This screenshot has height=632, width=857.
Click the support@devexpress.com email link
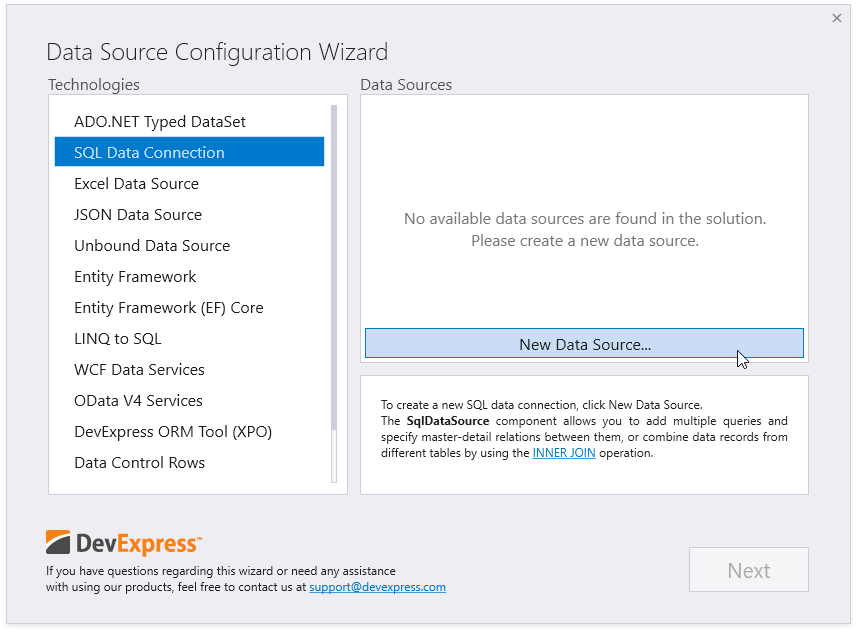(x=377, y=587)
